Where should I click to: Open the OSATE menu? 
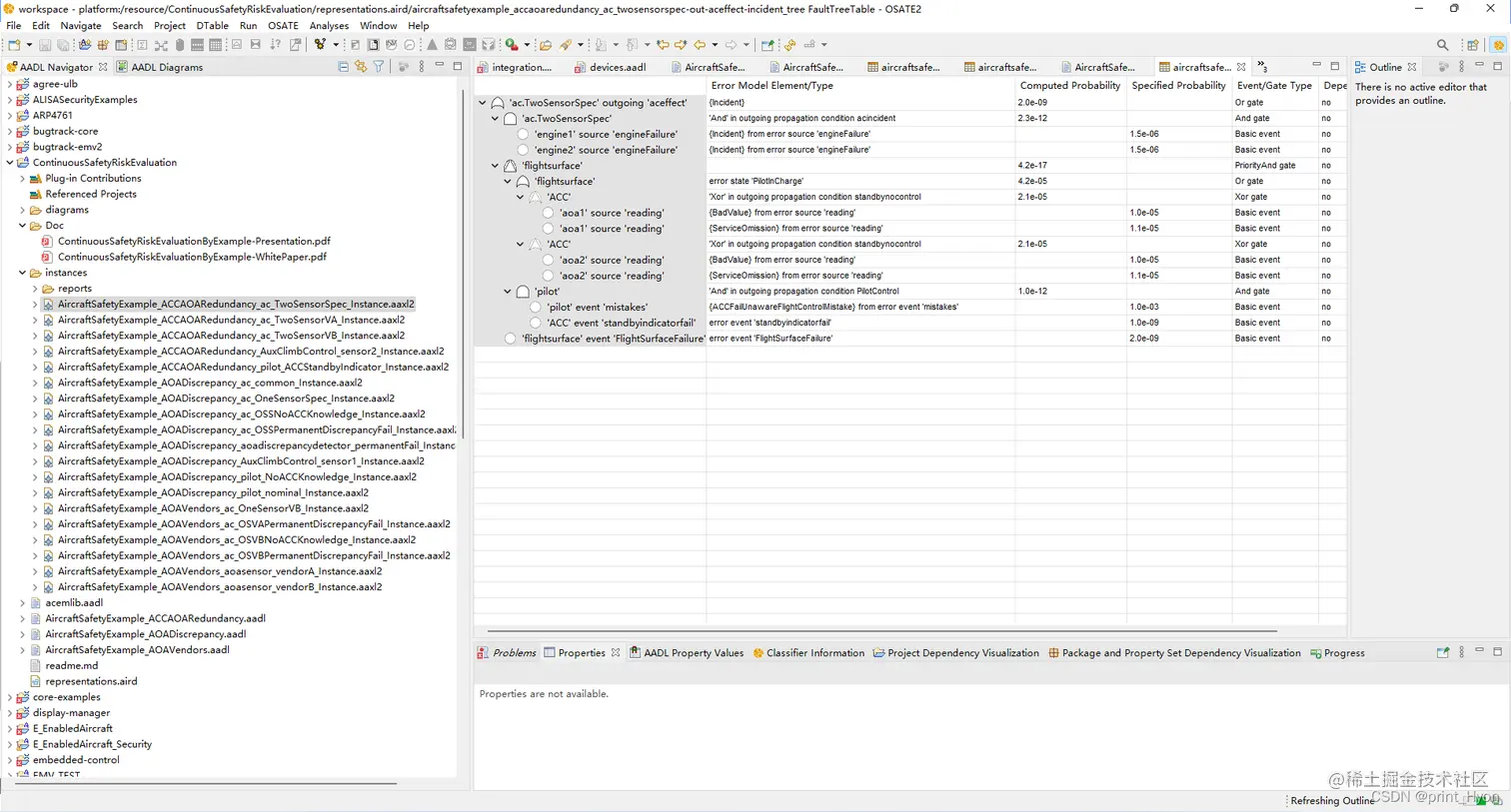pyautogui.click(x=283, y=26)
